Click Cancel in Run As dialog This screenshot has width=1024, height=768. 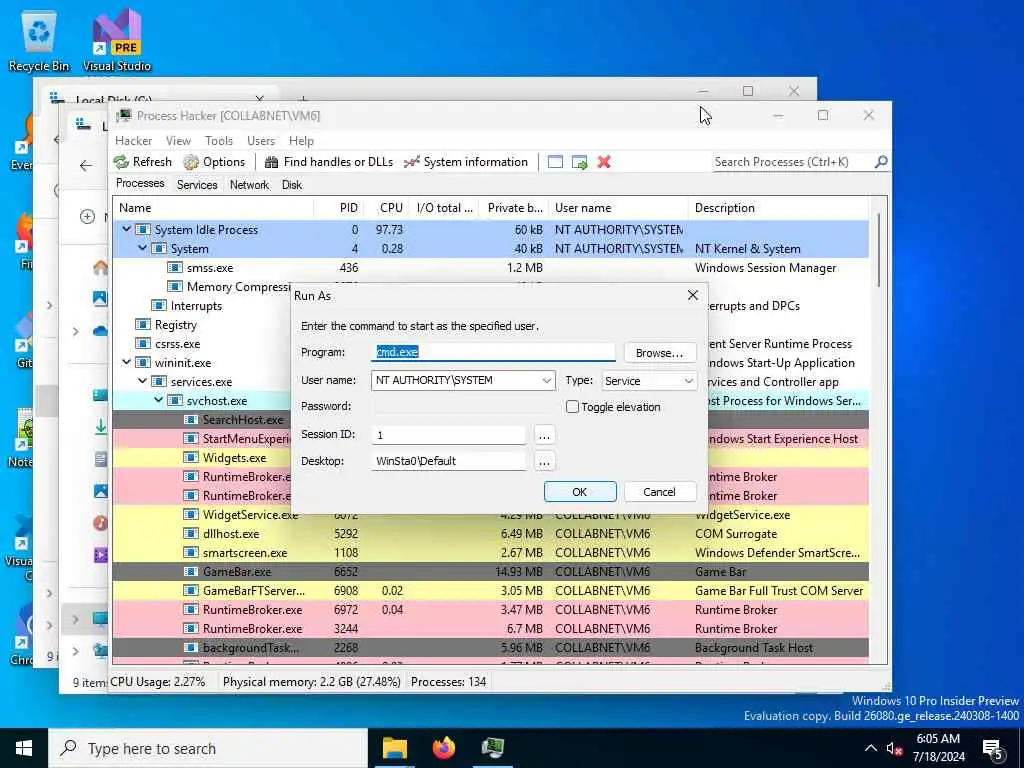coord(660,492)
